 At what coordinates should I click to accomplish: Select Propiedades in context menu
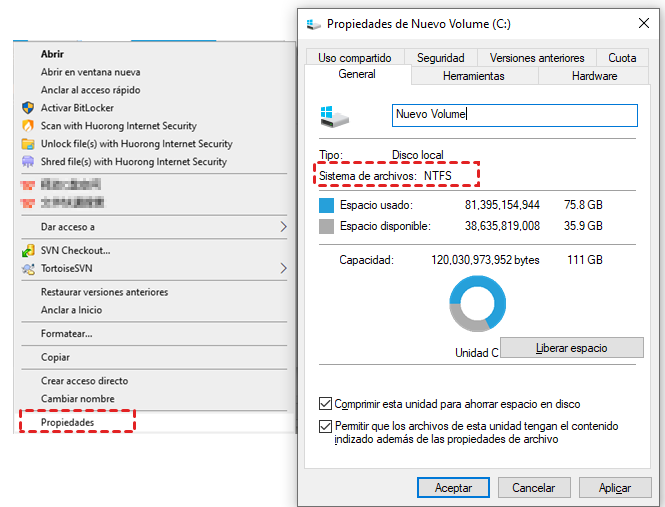(x=67, y=423)
